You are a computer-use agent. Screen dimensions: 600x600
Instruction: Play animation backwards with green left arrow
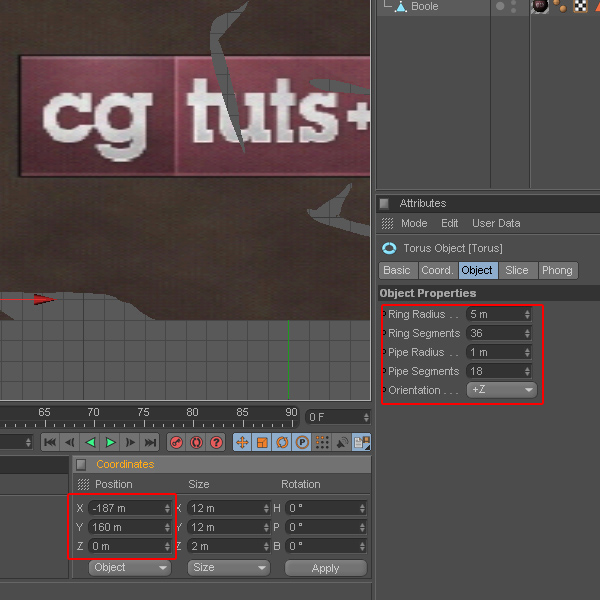pos(90,443)
